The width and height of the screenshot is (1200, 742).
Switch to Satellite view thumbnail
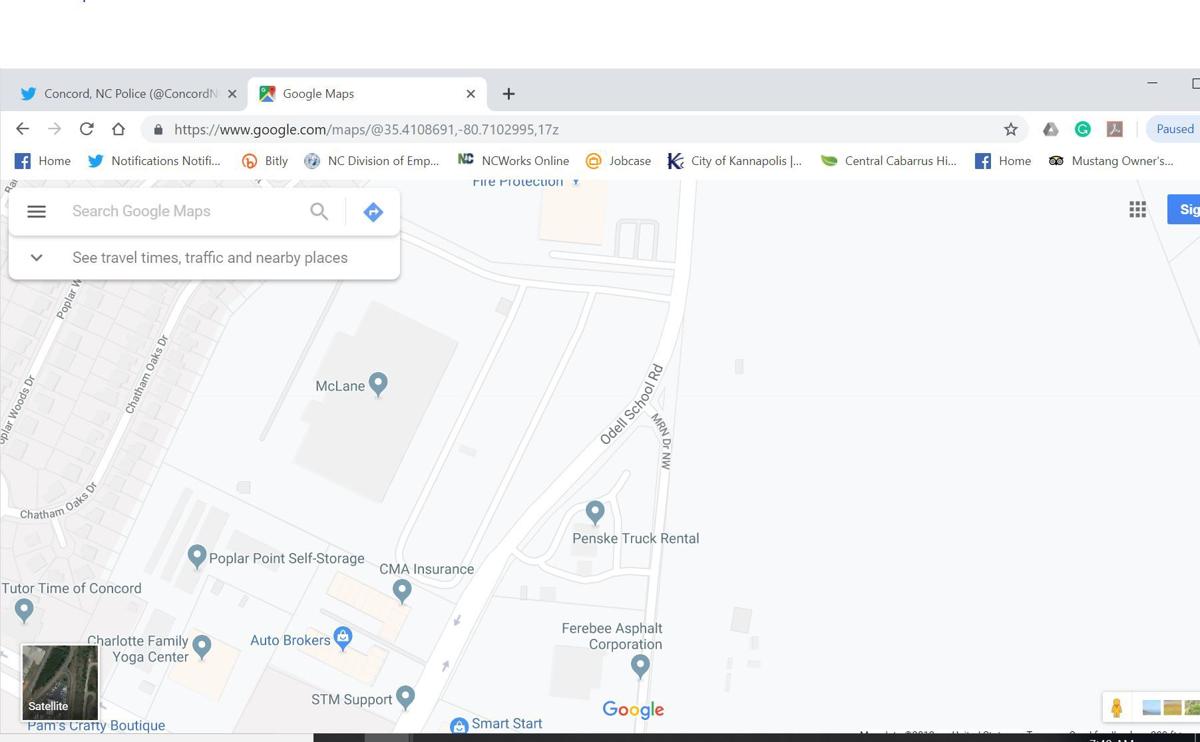(x=60, y=682)
